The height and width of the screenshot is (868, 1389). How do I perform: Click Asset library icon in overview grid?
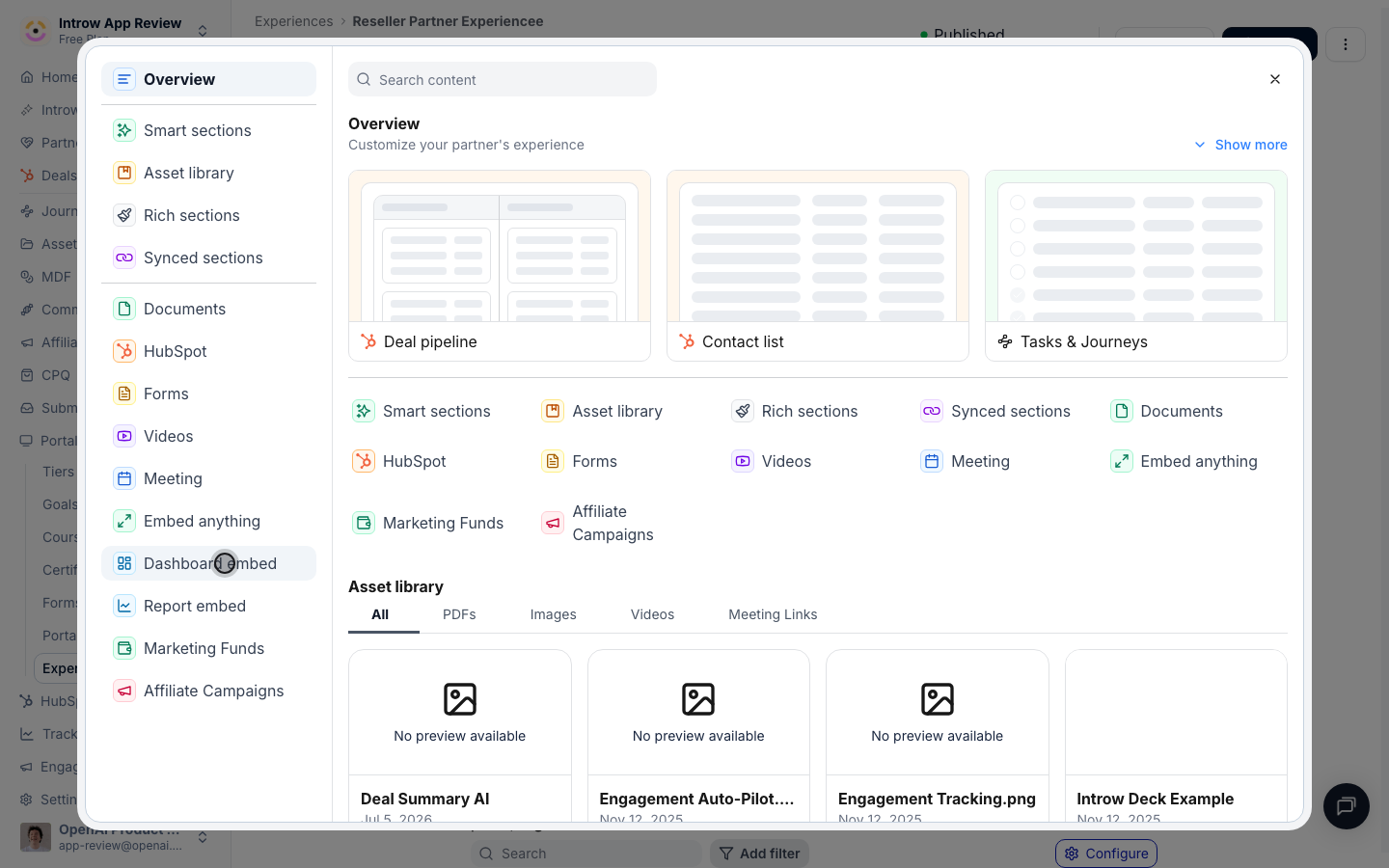click(x=553, y=411)
